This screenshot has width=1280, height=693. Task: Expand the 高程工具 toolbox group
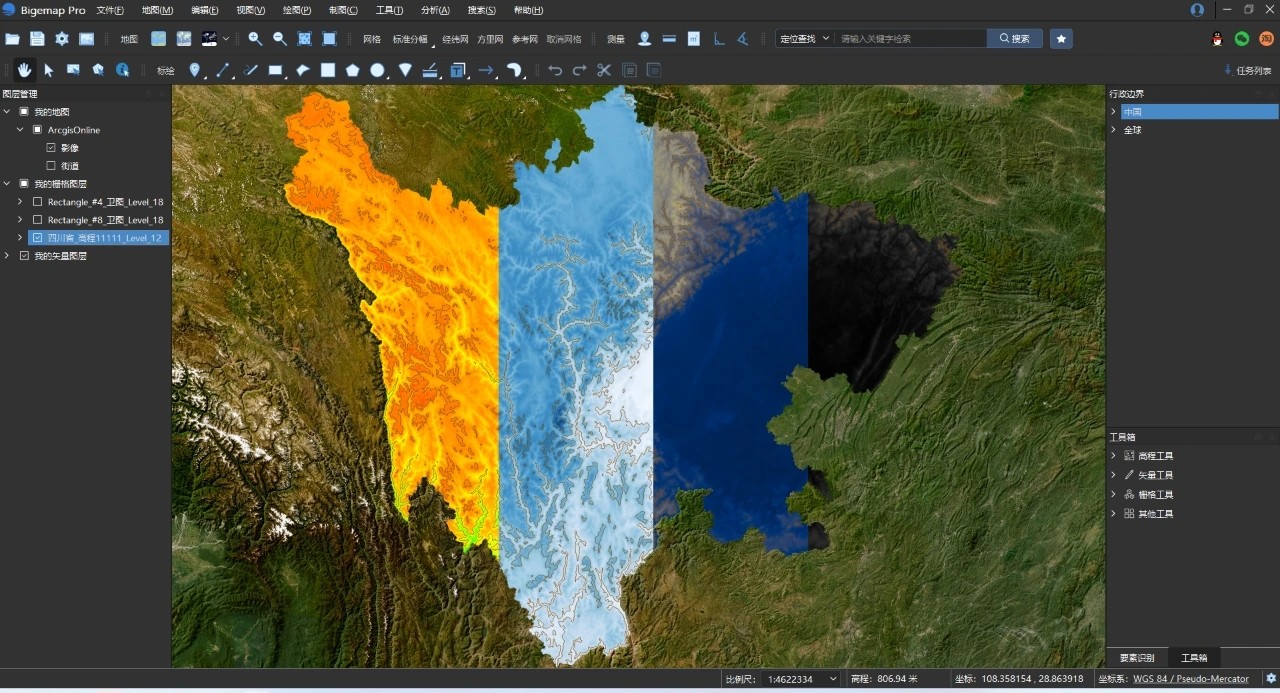tap(1114, 456)
